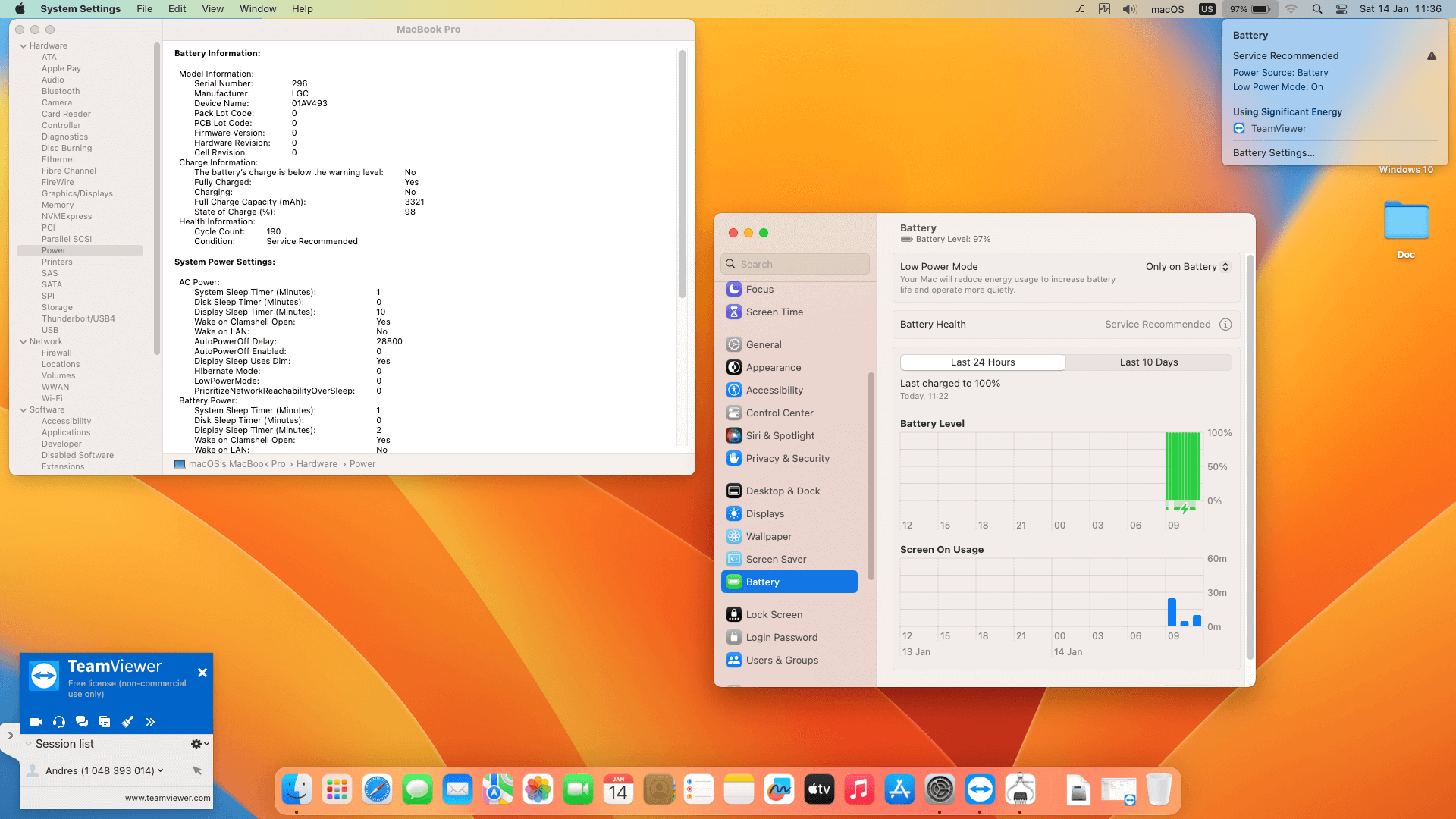Open the Edit menu
Viewport: 1456px width, 819px height.
pos(177,9)
